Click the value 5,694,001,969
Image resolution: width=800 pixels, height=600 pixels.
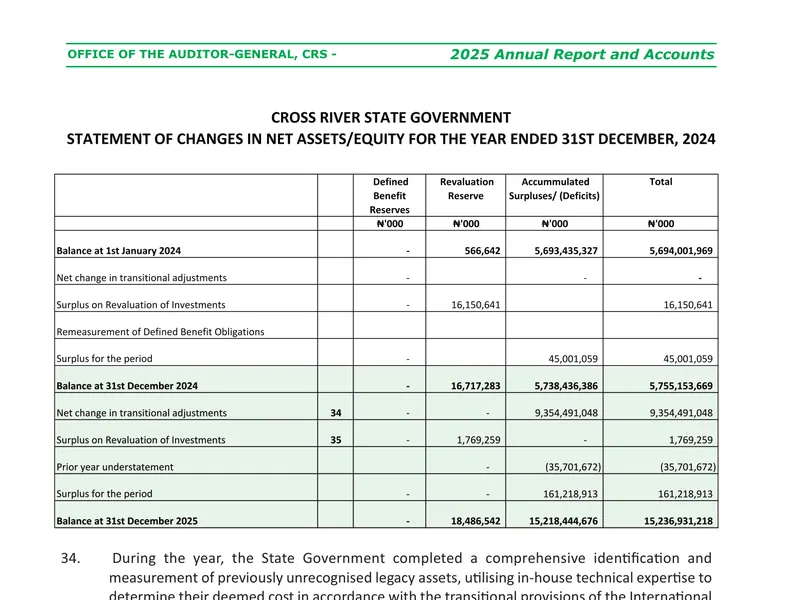click(681, 251)
